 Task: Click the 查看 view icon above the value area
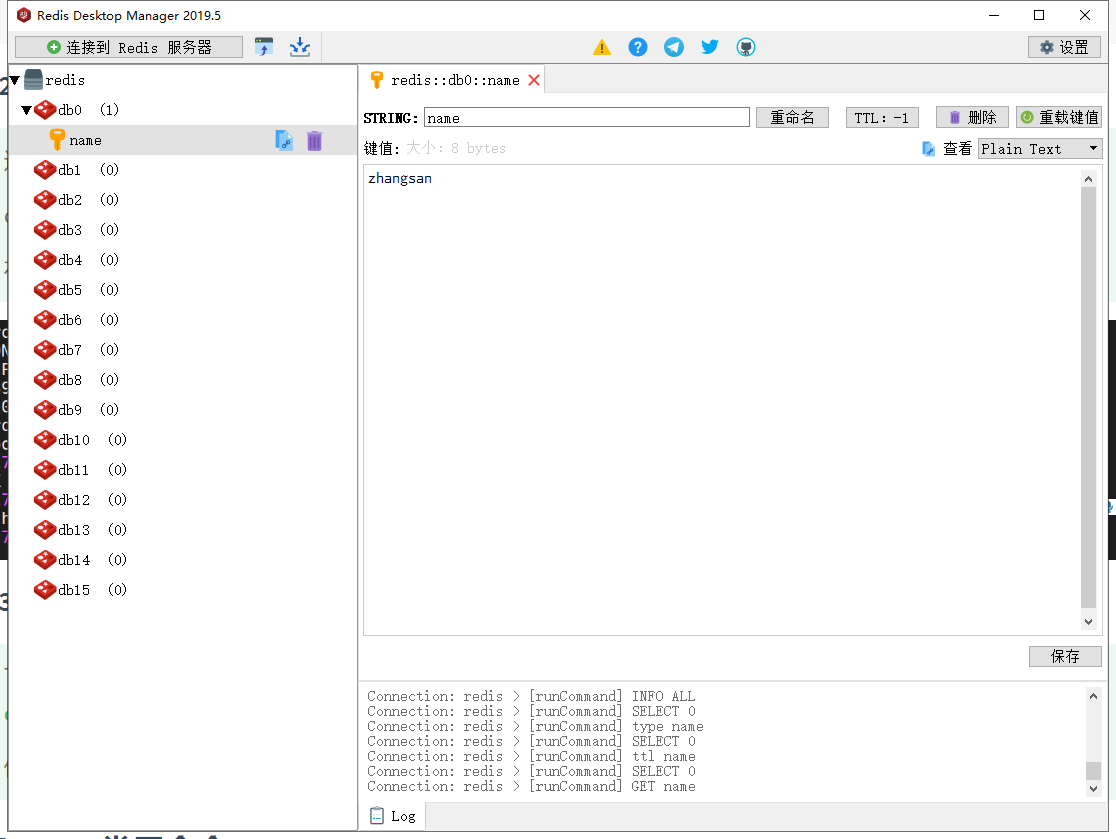[931, 148]
